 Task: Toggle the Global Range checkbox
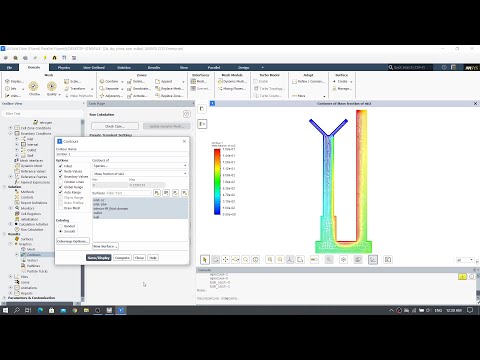[x=61, y=187]
